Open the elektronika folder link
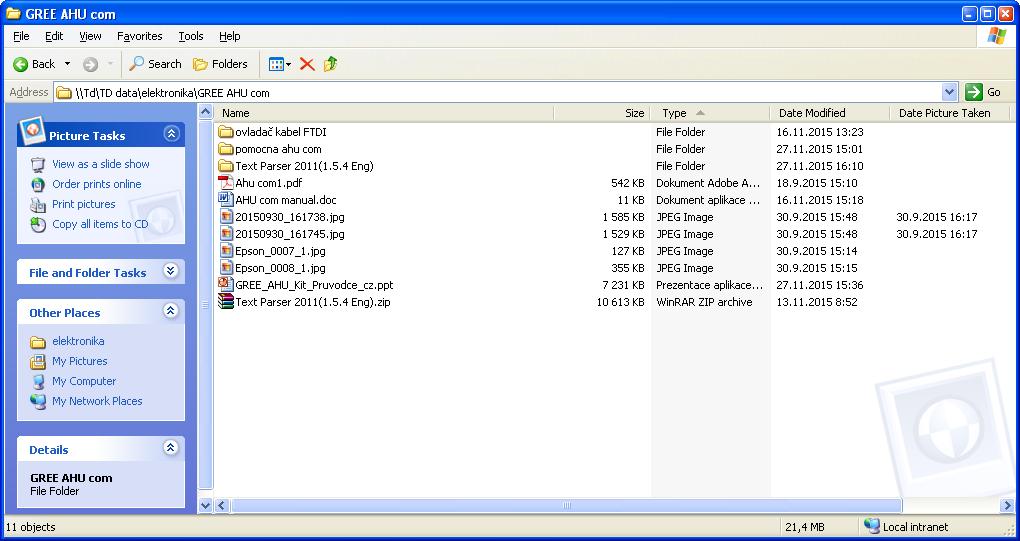This screenshot has height=541, width=1020. [x=78, y=341]
